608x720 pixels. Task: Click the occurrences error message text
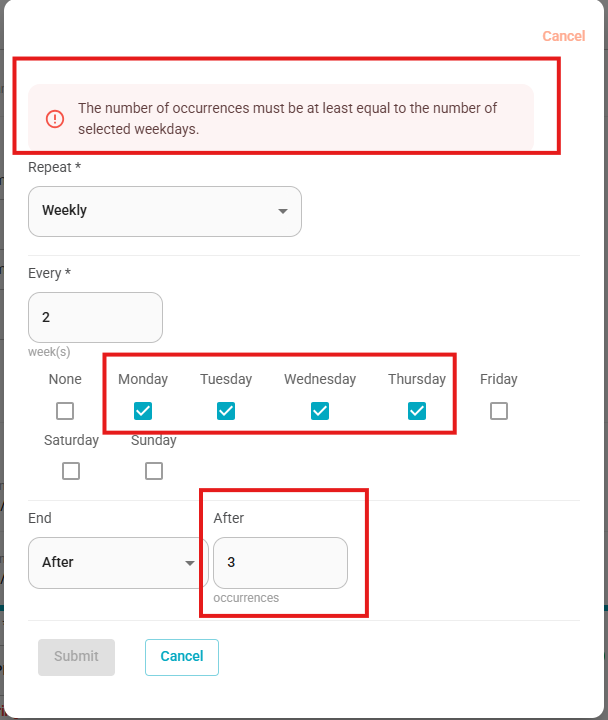click(287, 118)
